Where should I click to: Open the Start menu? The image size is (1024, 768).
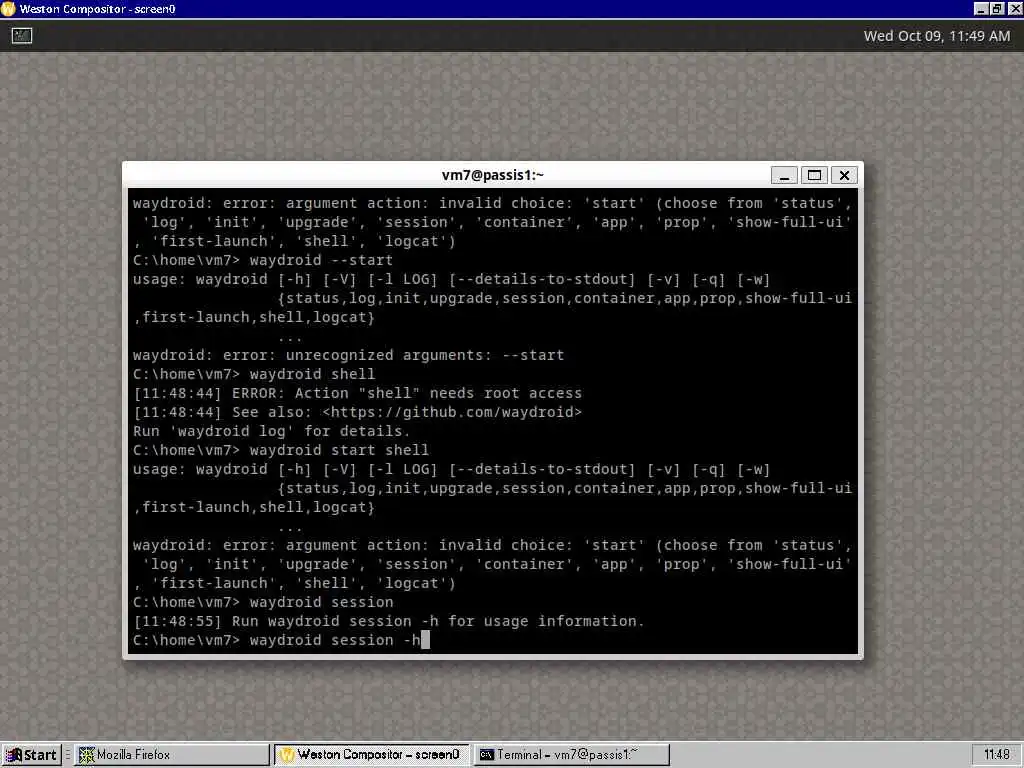(x=31, y=755)
